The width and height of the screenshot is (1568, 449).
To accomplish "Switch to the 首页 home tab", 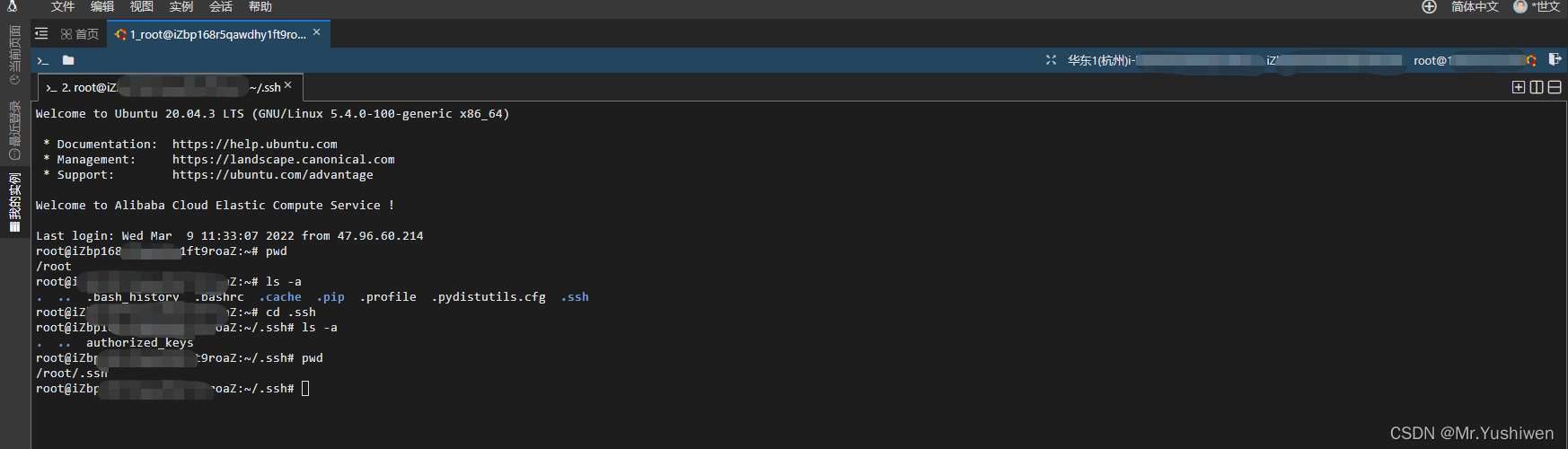I will pos(80,34).
